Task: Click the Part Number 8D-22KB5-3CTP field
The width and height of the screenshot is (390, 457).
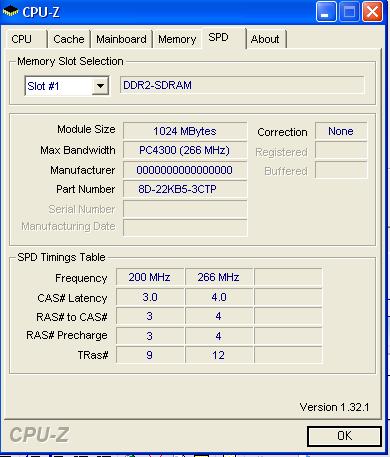Action: pyautogui.click(x=185, y=189)
